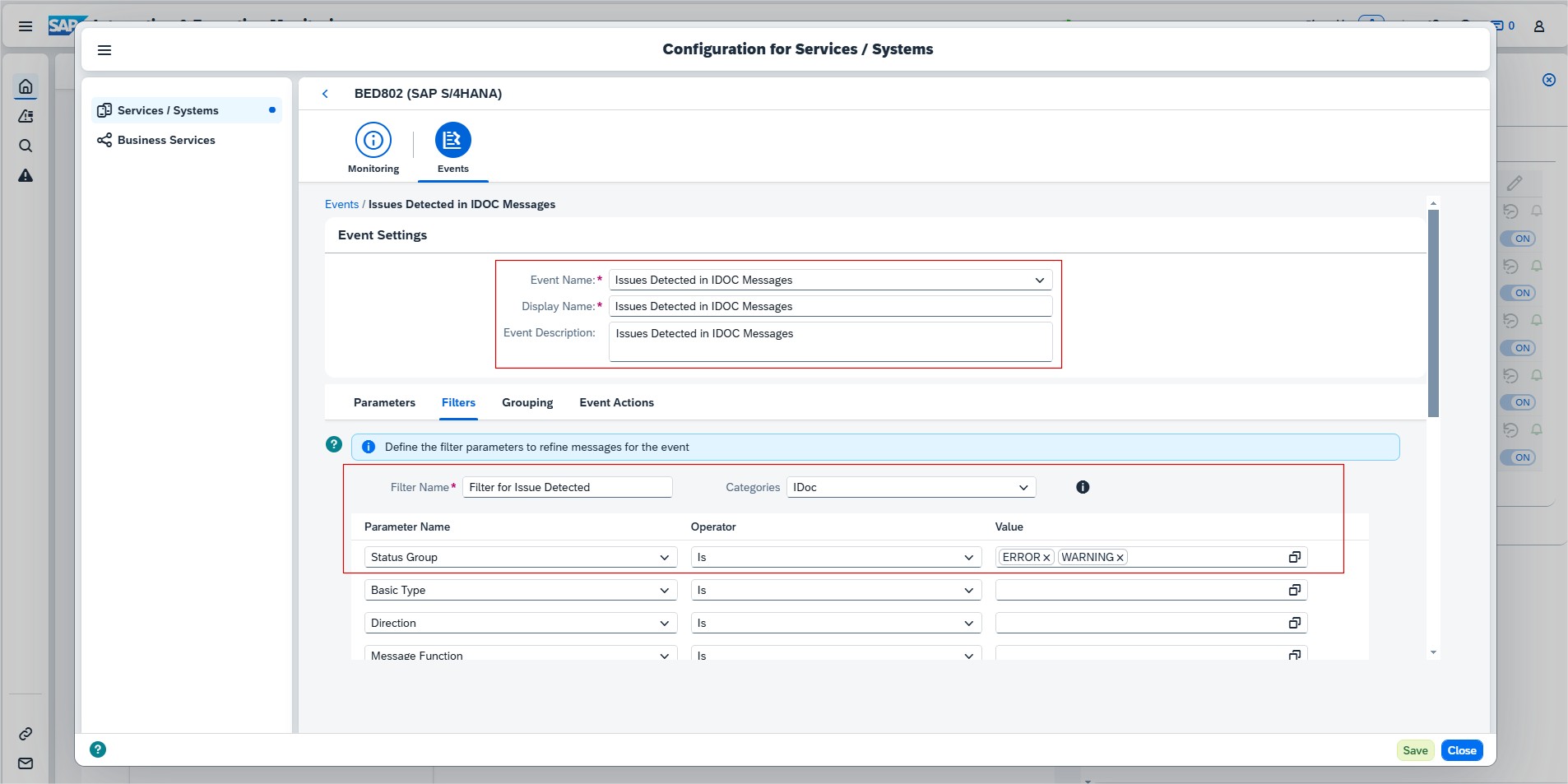Toggle the last ON switch on right
The width and height of the screenshot is (1568, 784).
coord(1518,457)
